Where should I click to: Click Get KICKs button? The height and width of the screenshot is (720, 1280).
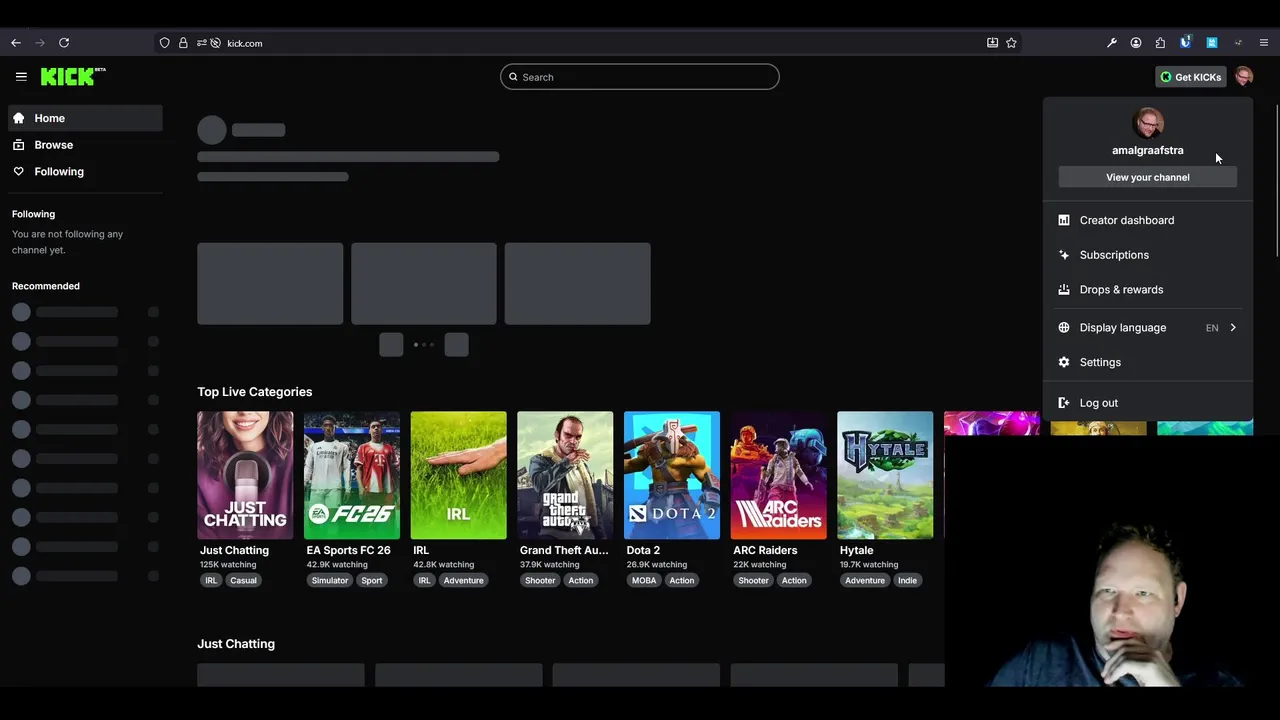1190,77
